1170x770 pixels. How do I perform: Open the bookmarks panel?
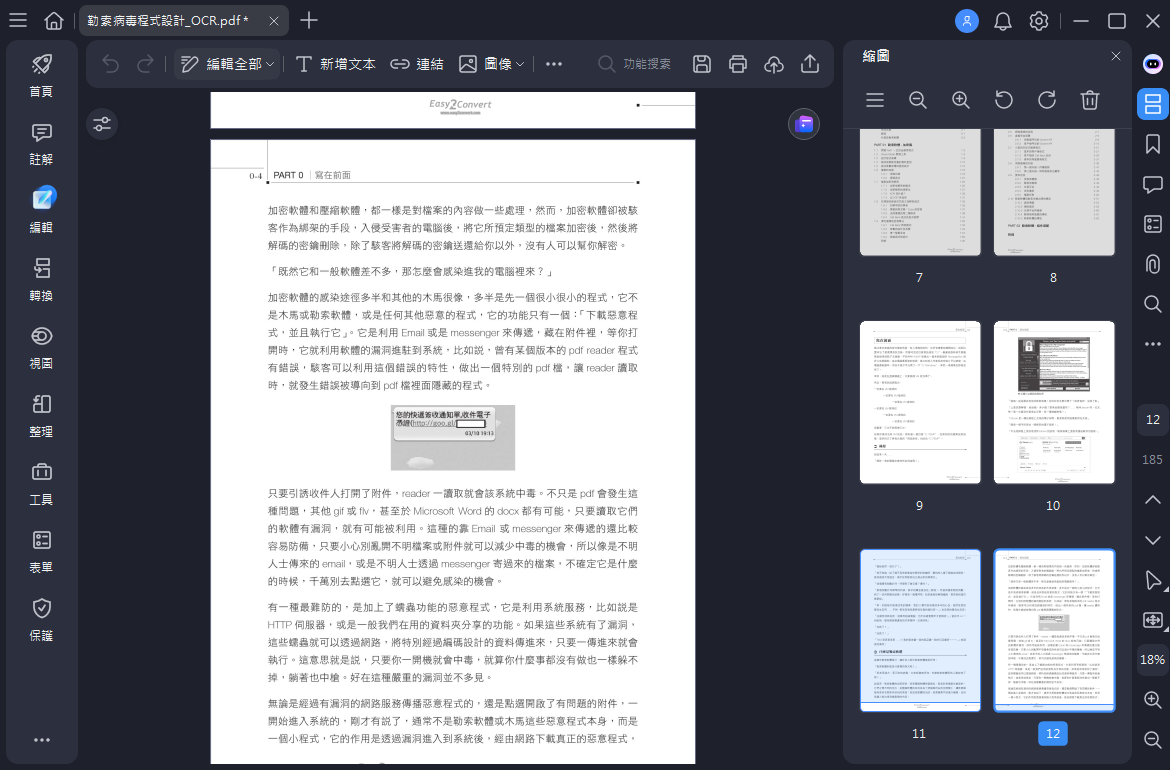point(1153,144)
